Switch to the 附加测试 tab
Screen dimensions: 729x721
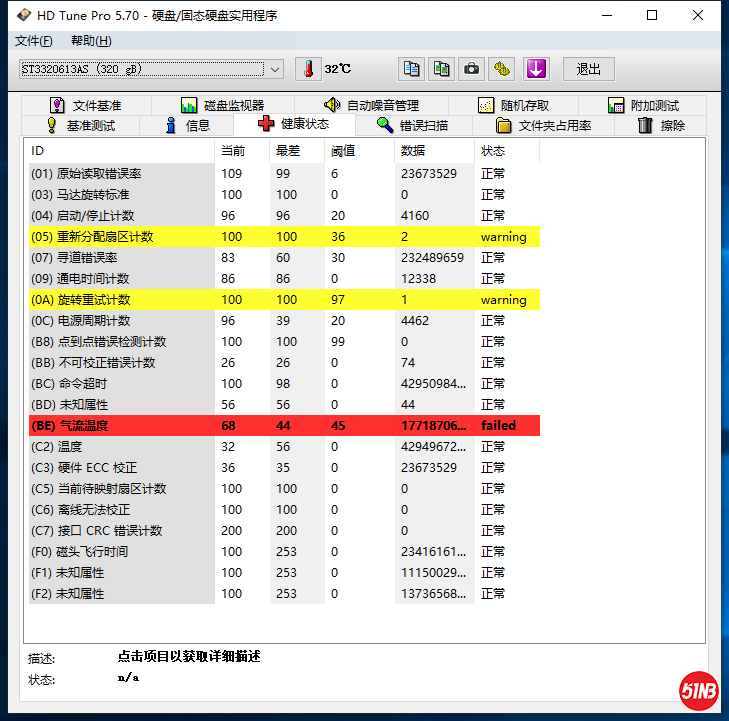[x=643, y=106]
